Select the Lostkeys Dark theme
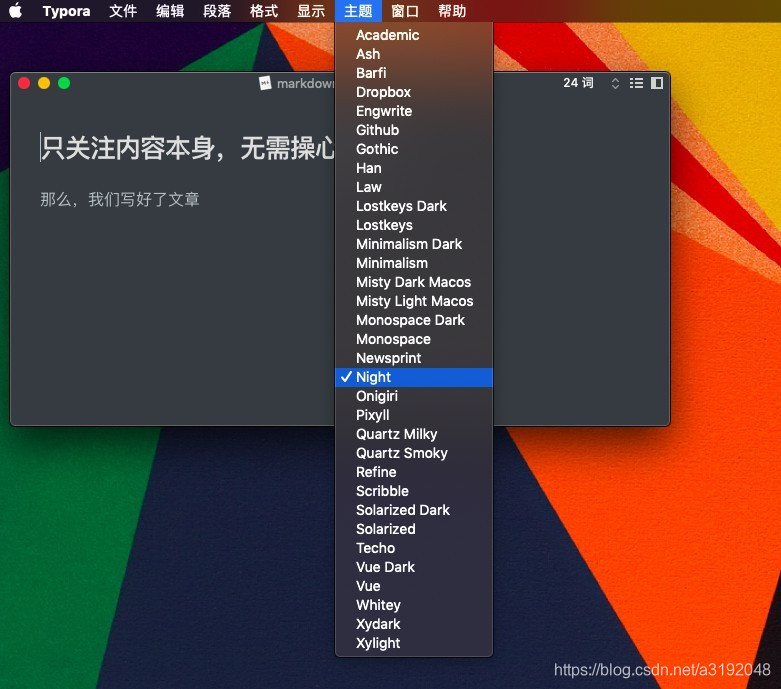Screen dimensions: 781x689 point(414,206)
